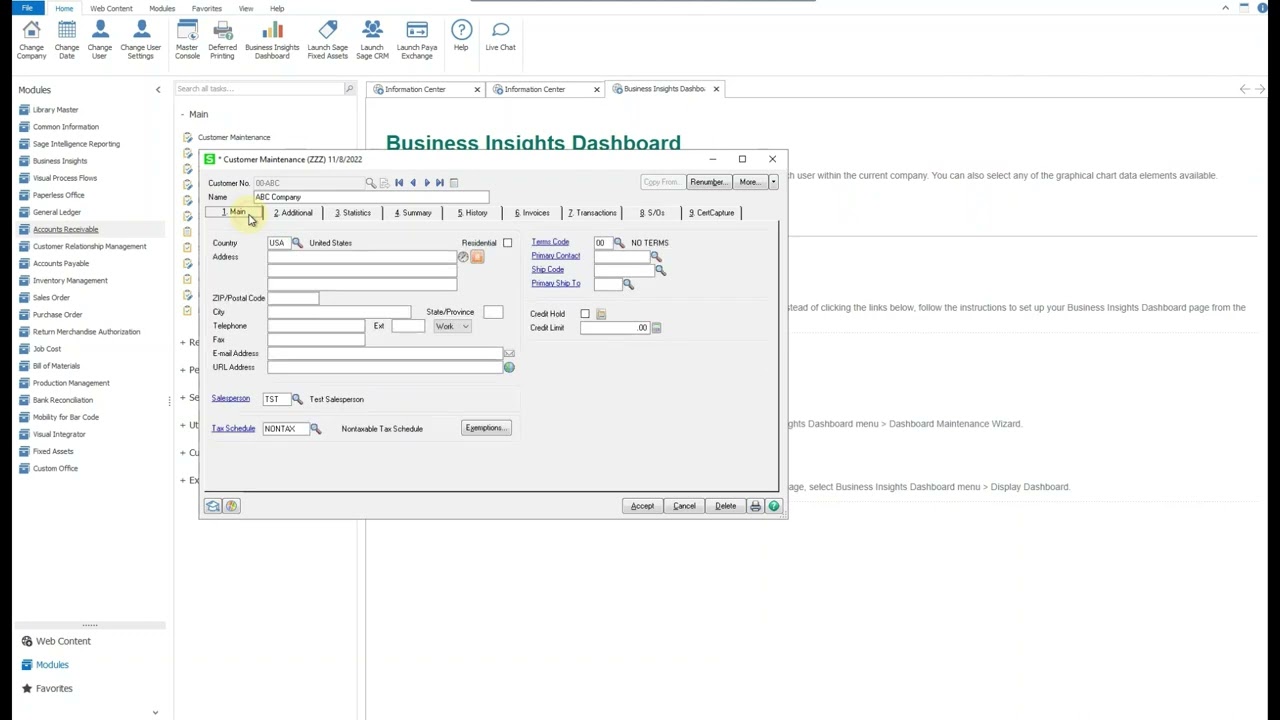Open Primary Ship To lookup magnifier
This screenshot has width=1280, height=720.
point(628,284)
